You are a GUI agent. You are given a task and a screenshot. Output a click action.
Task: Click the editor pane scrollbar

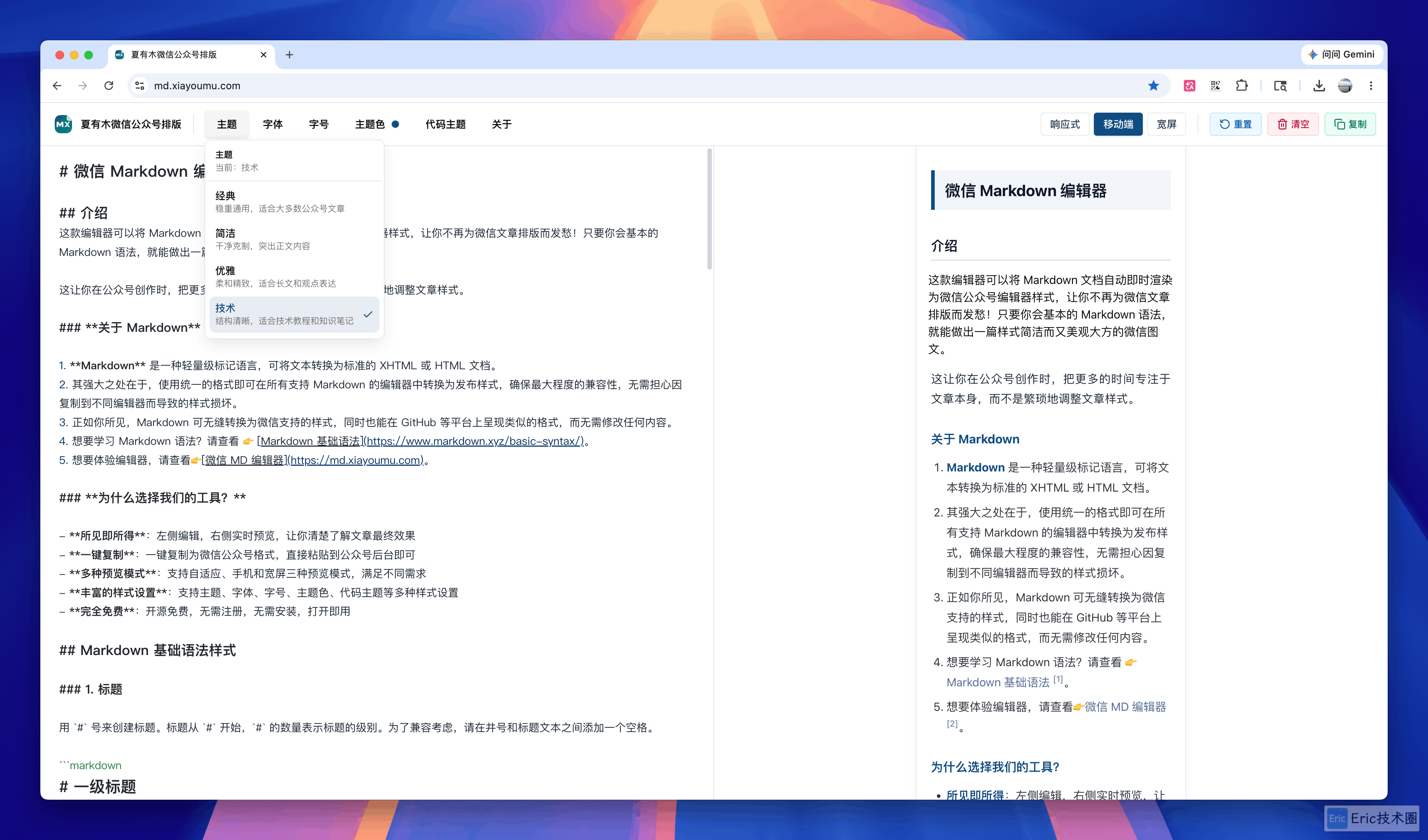tap(709, 209)
